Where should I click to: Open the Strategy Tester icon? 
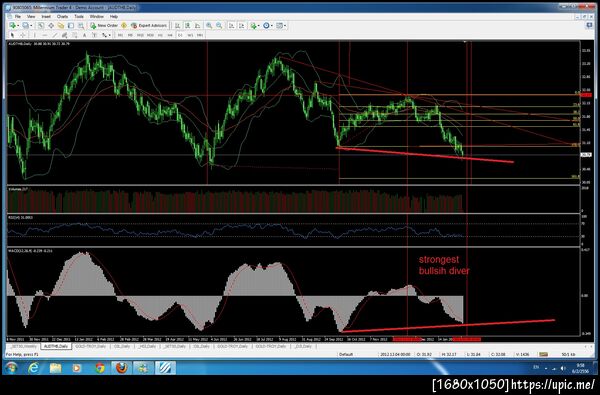pos(81,25)
